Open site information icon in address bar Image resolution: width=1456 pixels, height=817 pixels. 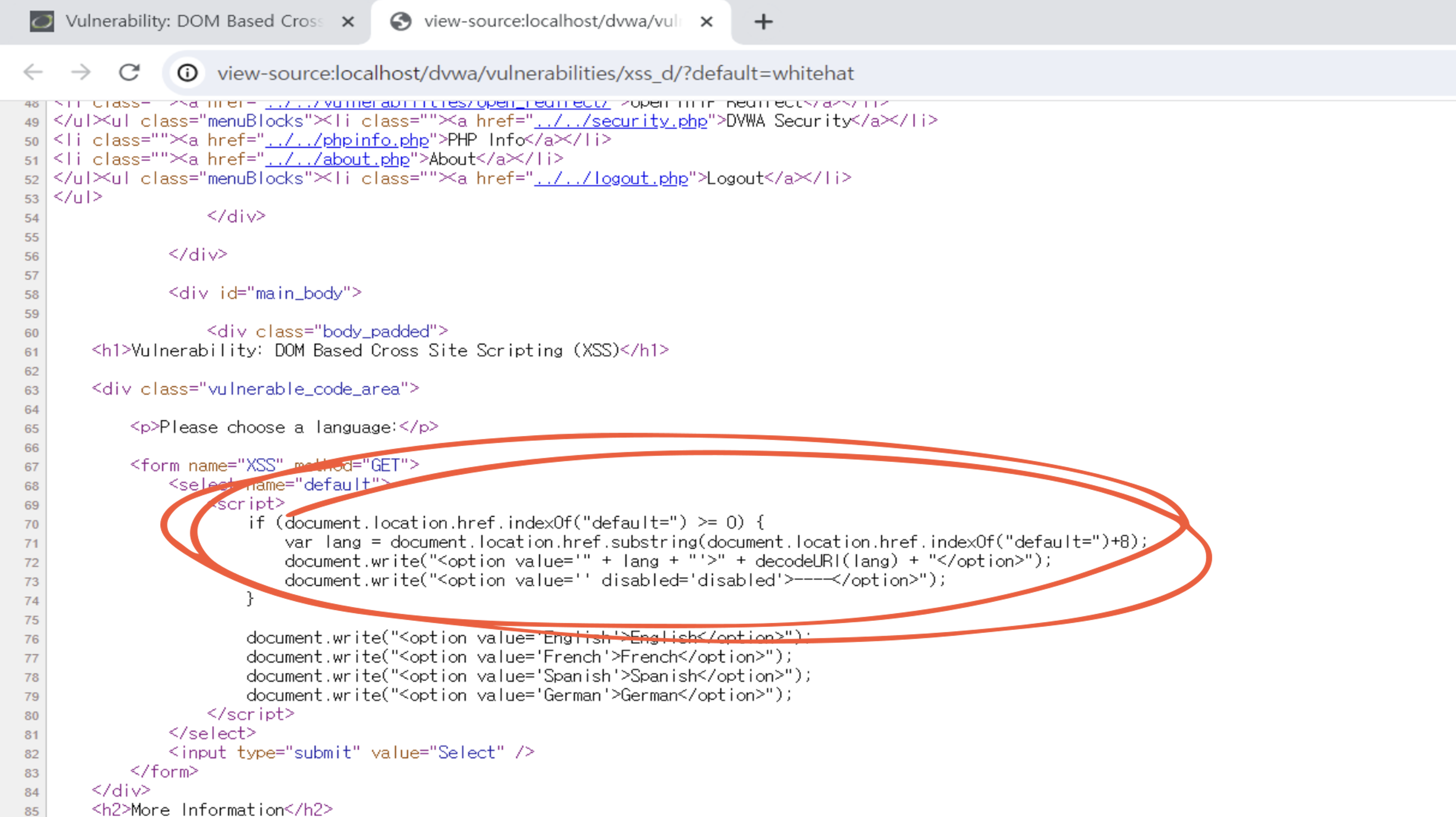tap(188, 73)
